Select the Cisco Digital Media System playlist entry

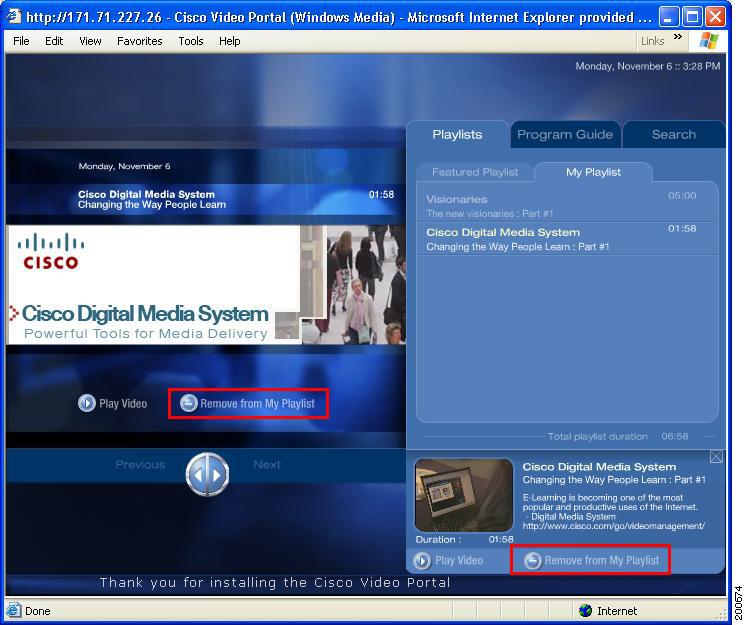point(566,239)
